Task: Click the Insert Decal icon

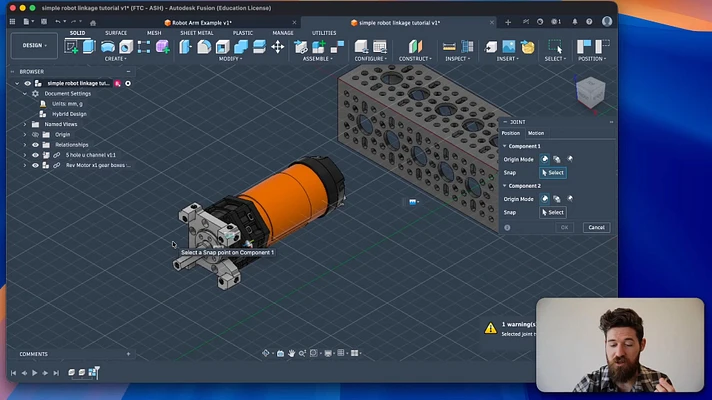Action: click(527, 46)
